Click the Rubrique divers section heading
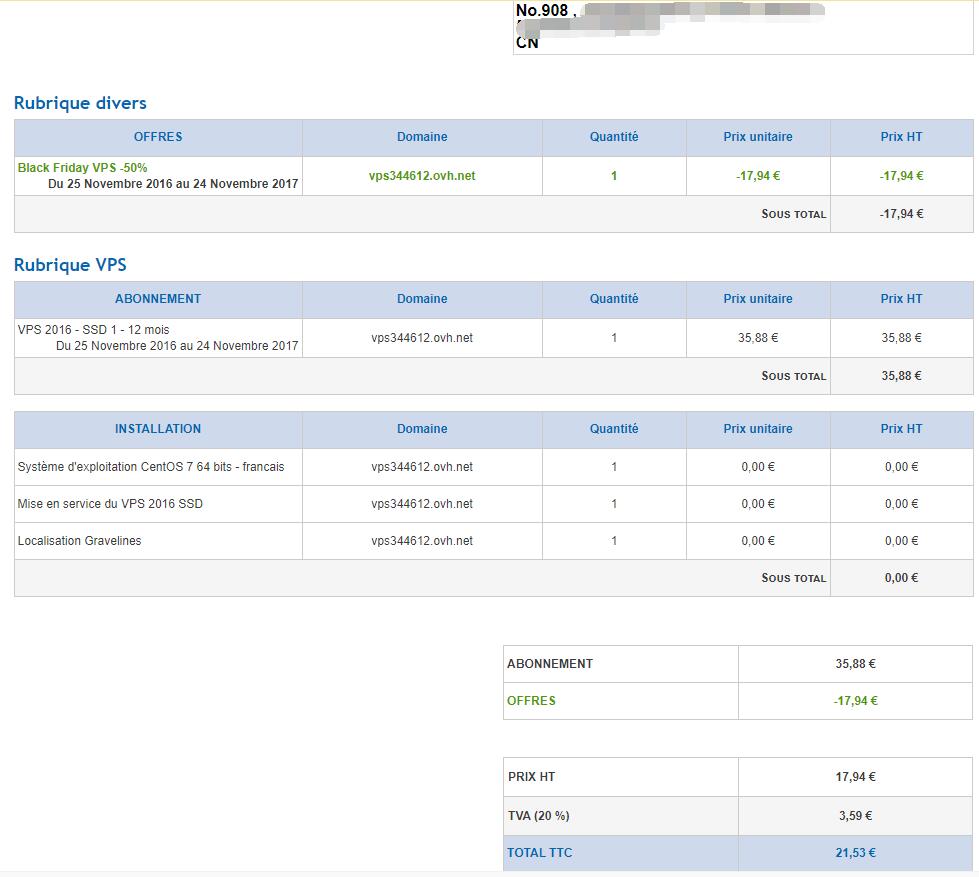The image size is (979, 877). click(80, 103)
